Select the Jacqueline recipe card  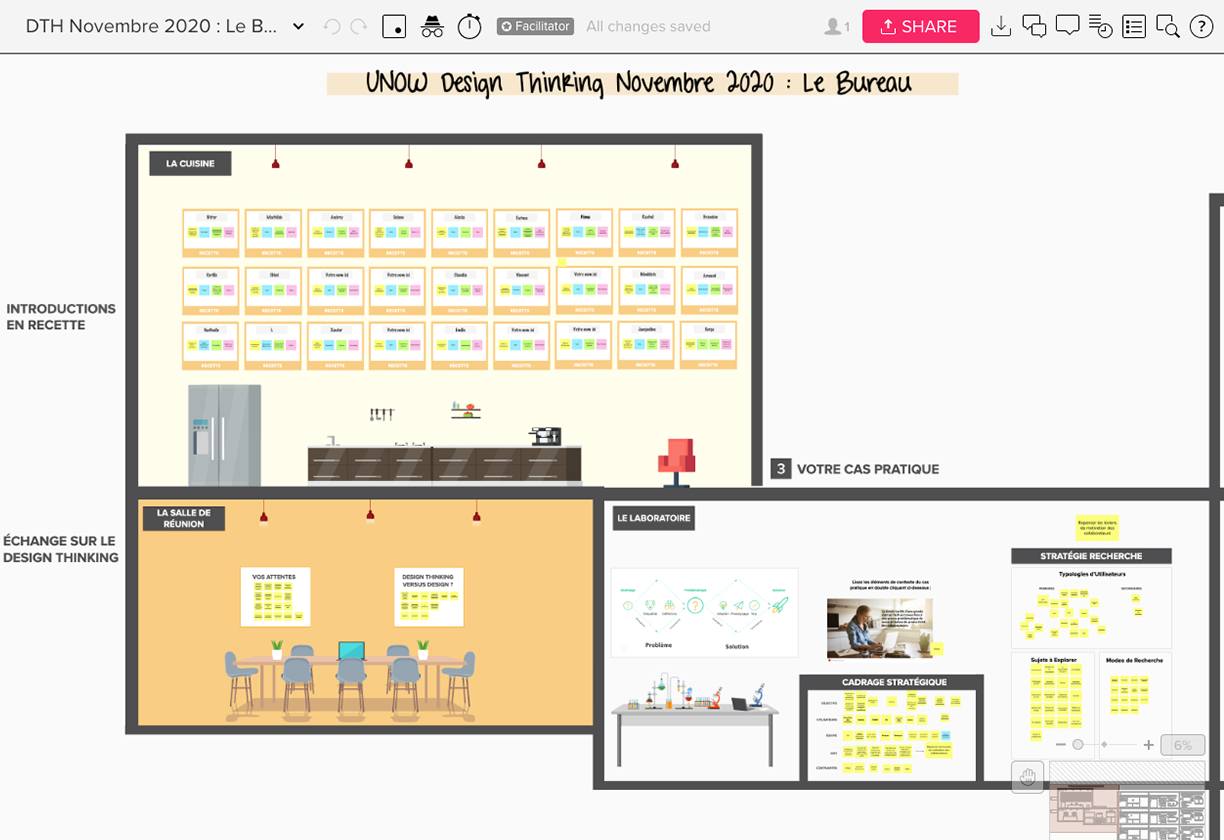pyautogui.click(x=647, y=346)
